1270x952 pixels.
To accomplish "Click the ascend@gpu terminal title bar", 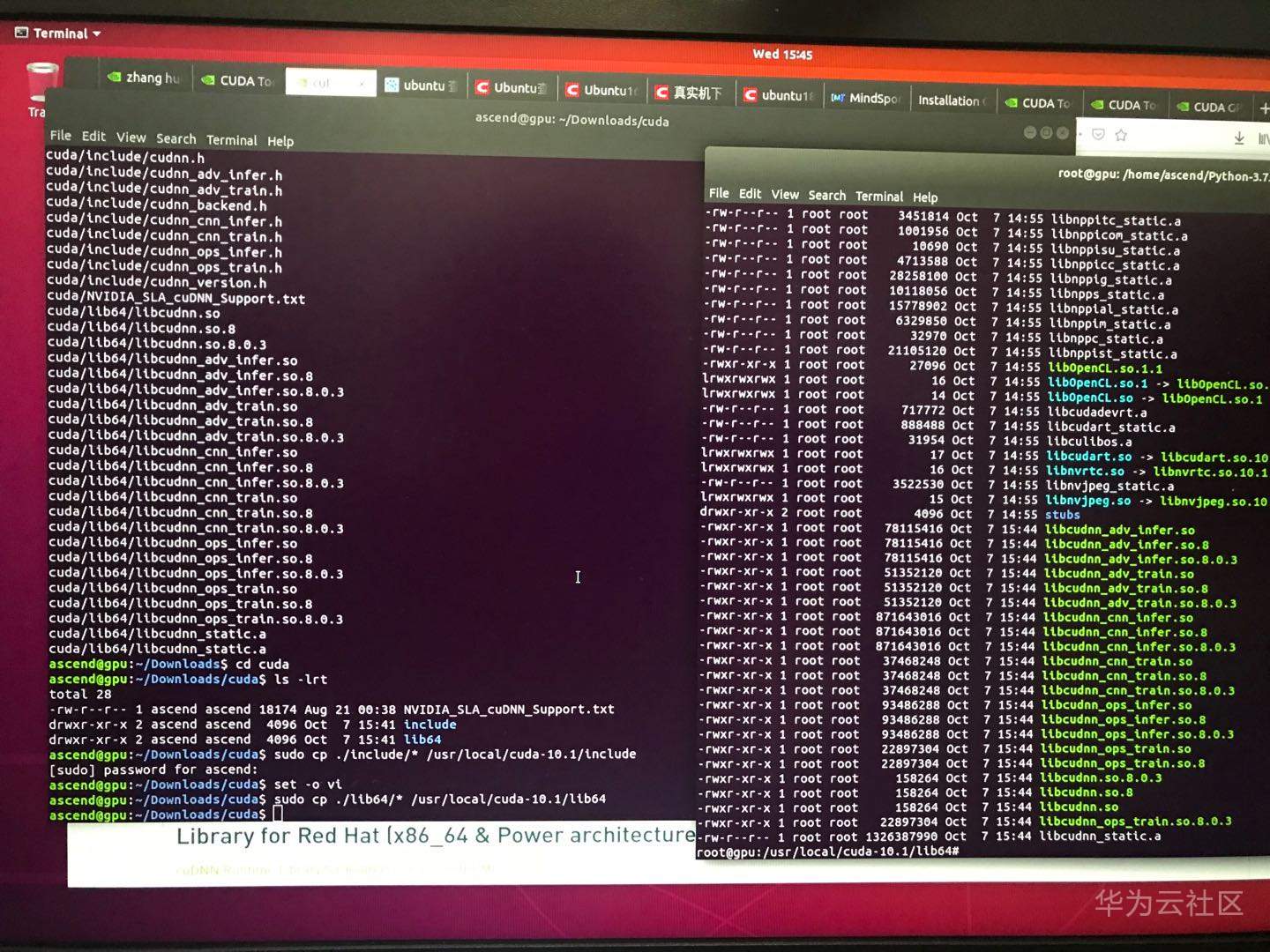I will pyautogui.click(x=571, y=120).
